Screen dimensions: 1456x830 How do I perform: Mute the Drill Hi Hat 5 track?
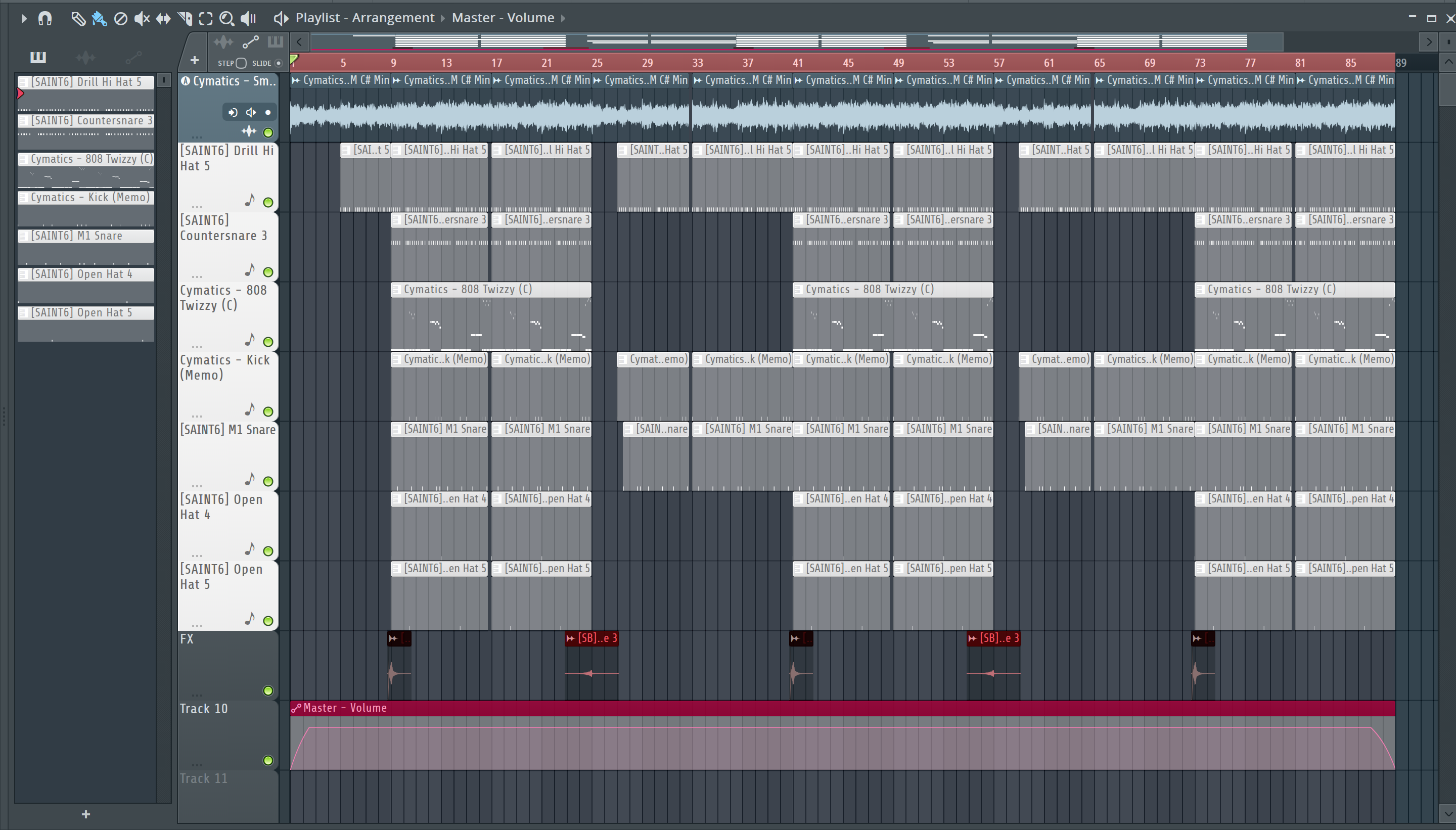pyautogui.click(x=268, y=202)
